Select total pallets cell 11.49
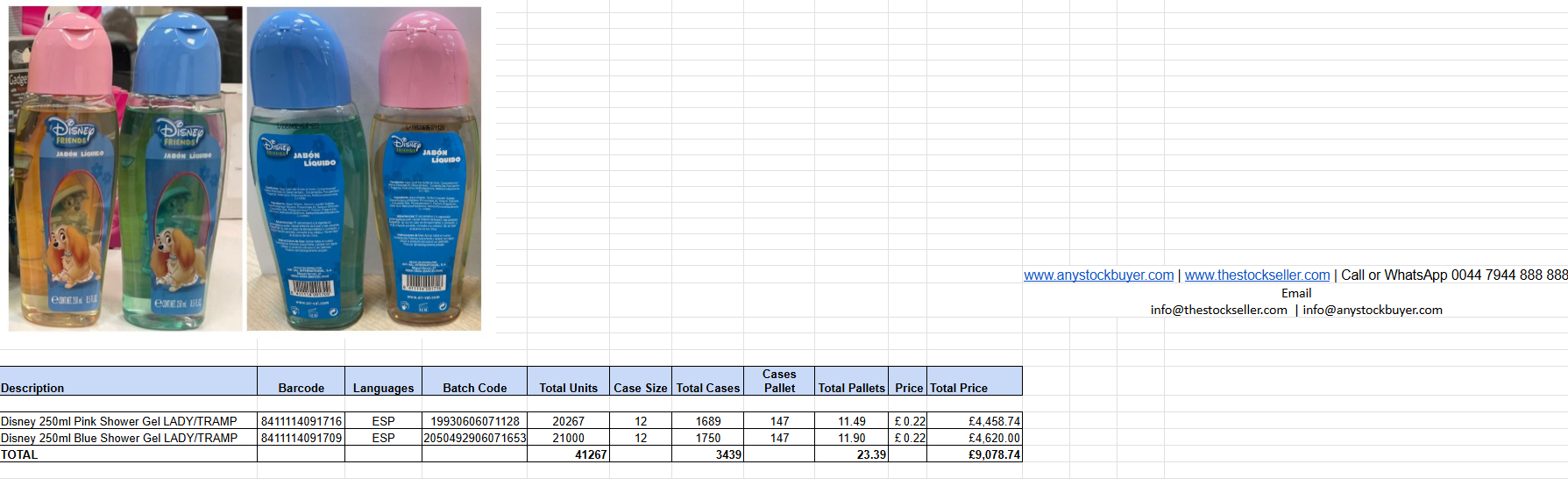This screenshot has height=479, width=1568. pyautogui.click(x=851, y=421)
